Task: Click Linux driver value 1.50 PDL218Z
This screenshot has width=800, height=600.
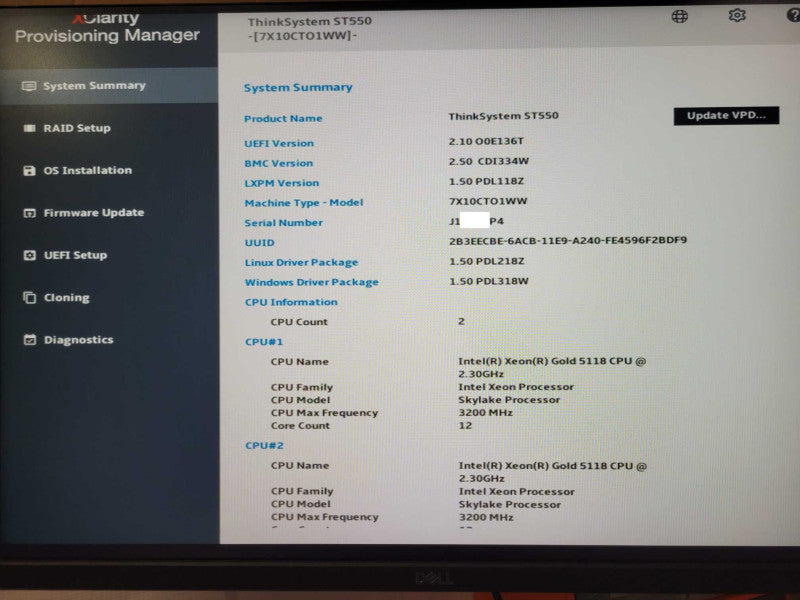Action: [x=487, y=261]
